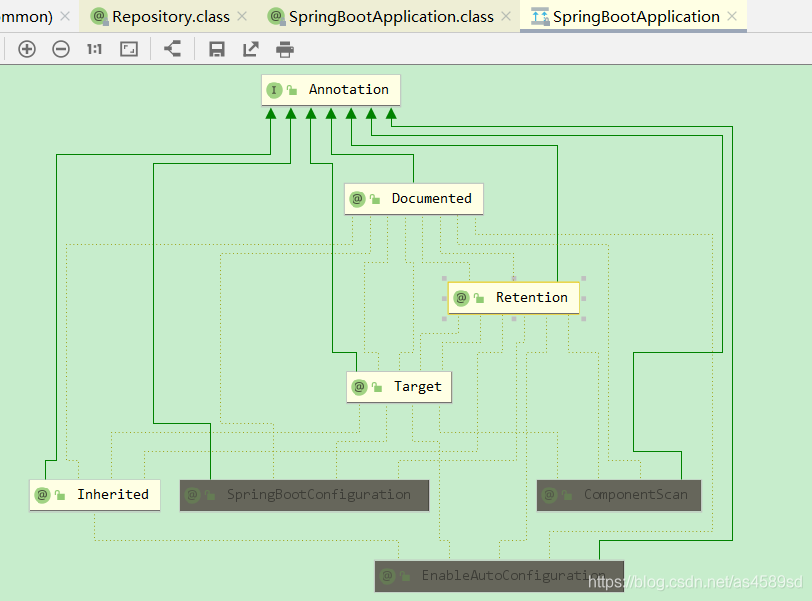Select the EnableAutoConfiguration node
Viewport: 812px width, 601px height.
499,576
